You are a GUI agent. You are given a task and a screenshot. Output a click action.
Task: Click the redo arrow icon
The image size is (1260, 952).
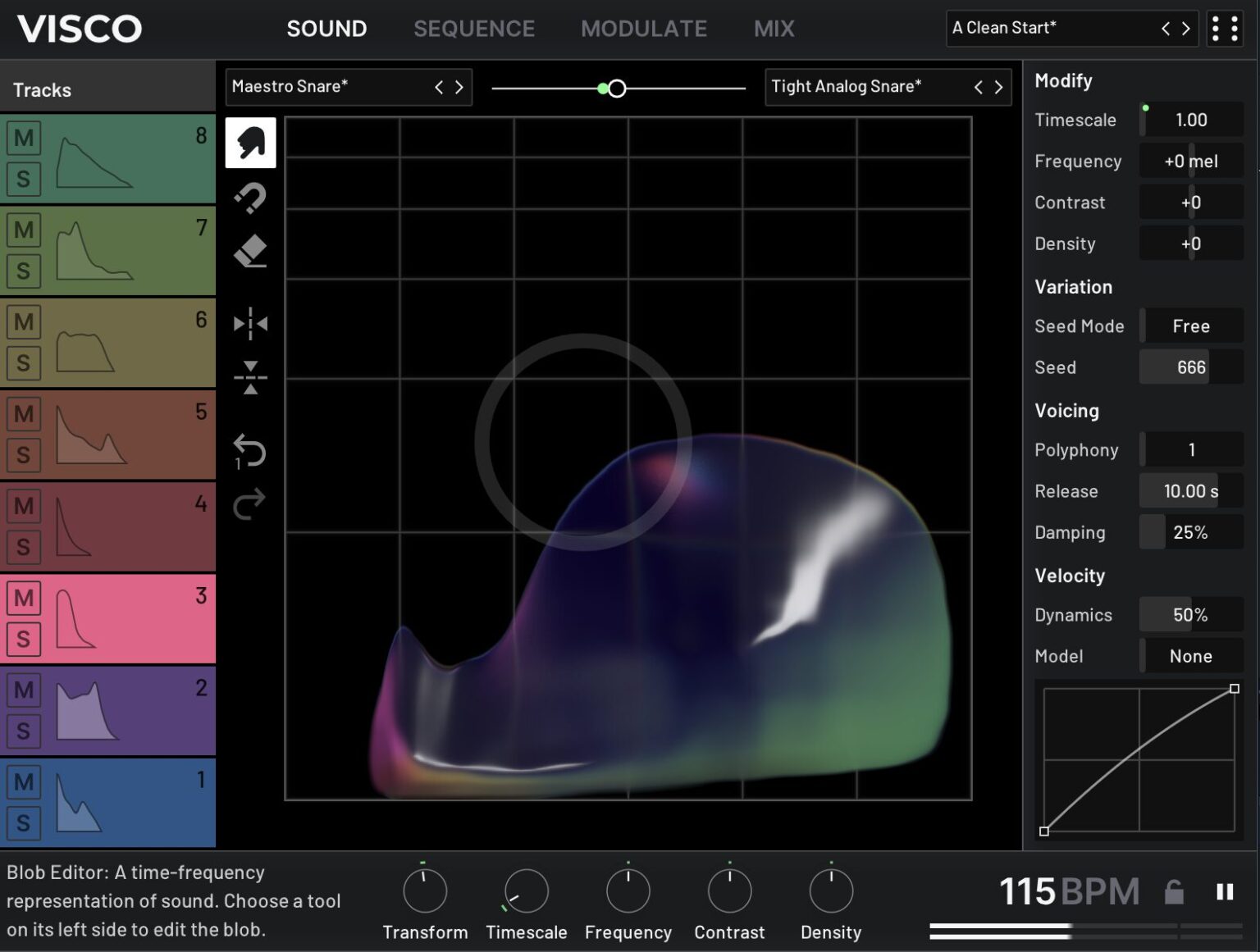[249, 503]
